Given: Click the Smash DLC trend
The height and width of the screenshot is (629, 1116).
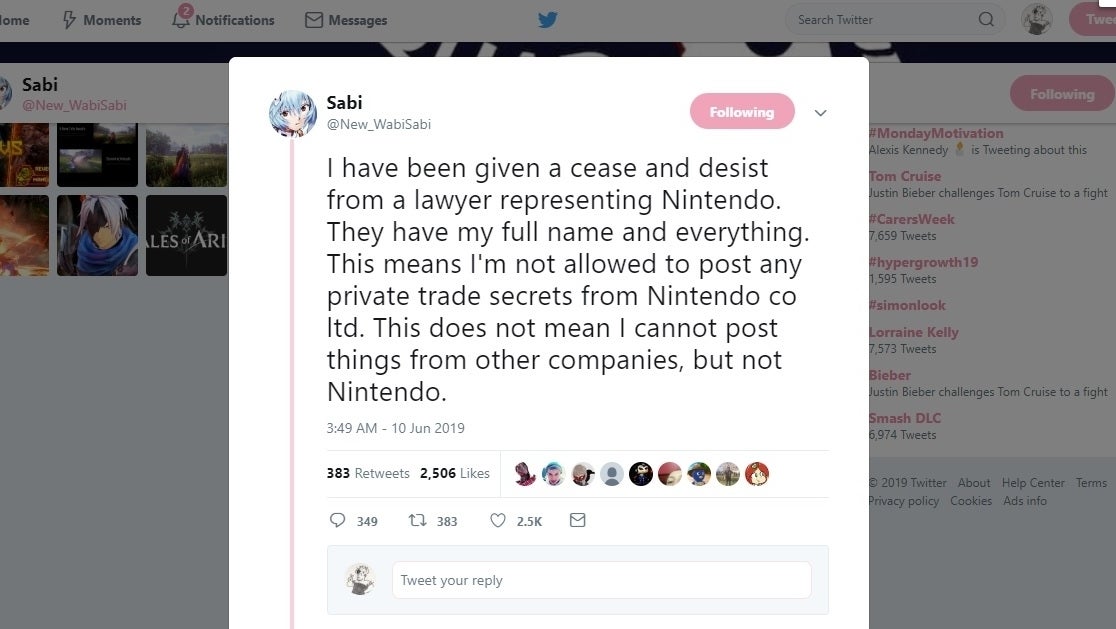Looking at the screenshot, I should [904, 418].
